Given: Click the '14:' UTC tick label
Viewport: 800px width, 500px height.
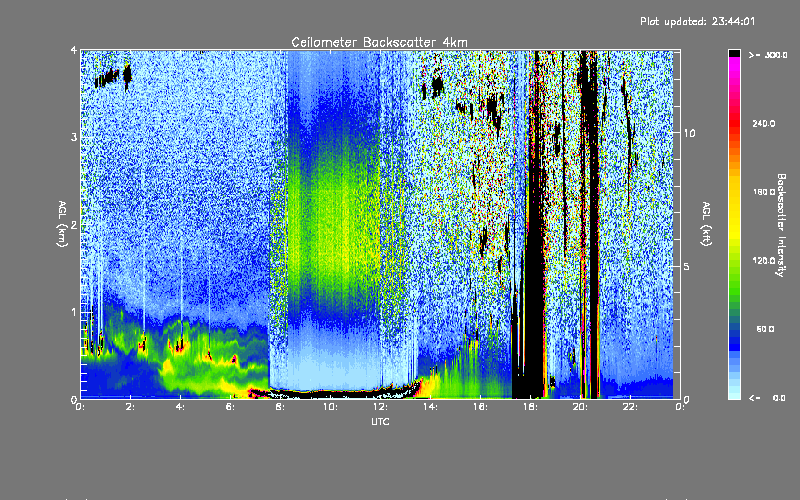Looking at the screenshot, I should coord(430,407).
